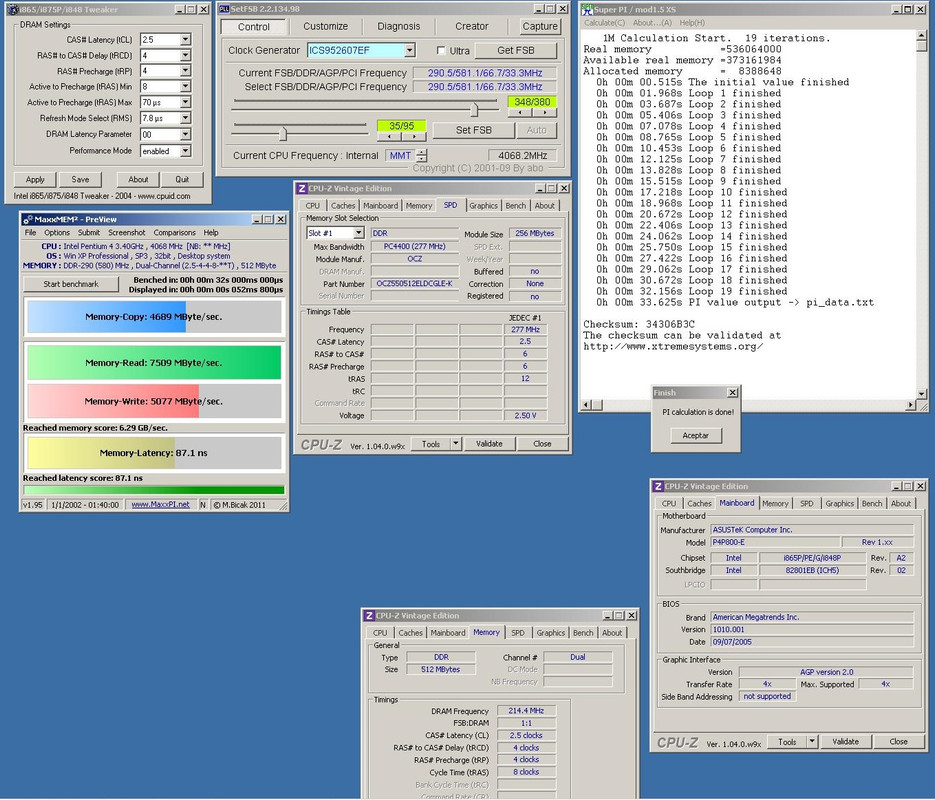This screenshot has width=935, height=800.
Task: Click left arrow under 348/380 value
Action: tap(520, 112)
